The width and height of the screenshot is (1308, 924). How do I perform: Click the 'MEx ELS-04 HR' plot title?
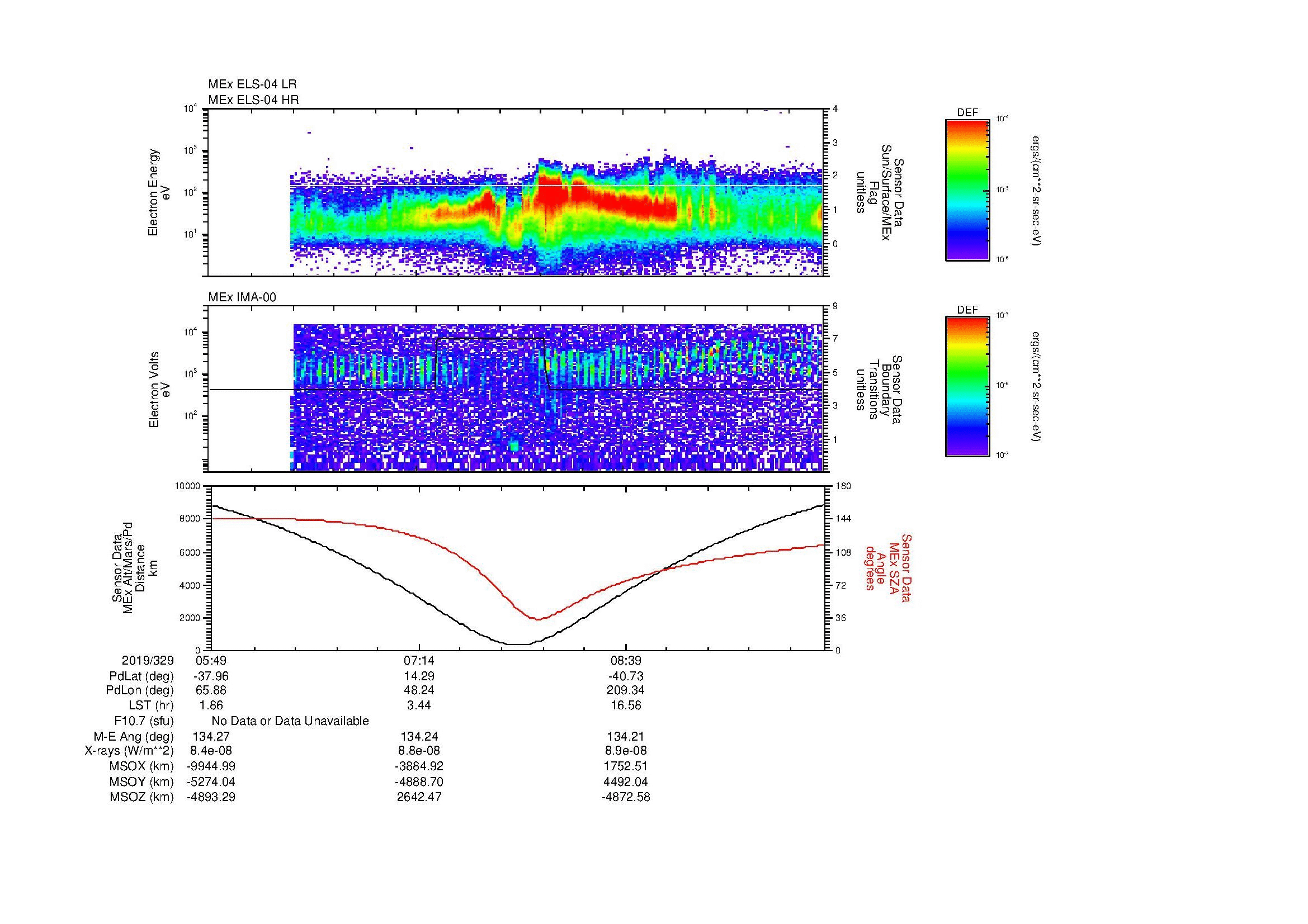pyautogui.click(x=253, y=100)
